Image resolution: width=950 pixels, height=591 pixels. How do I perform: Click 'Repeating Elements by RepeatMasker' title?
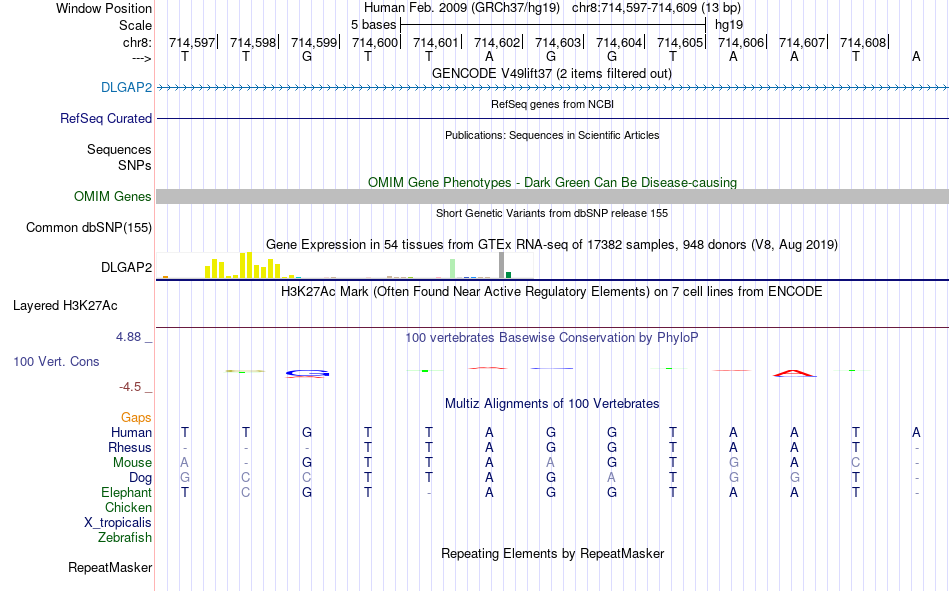coord(553,553)
